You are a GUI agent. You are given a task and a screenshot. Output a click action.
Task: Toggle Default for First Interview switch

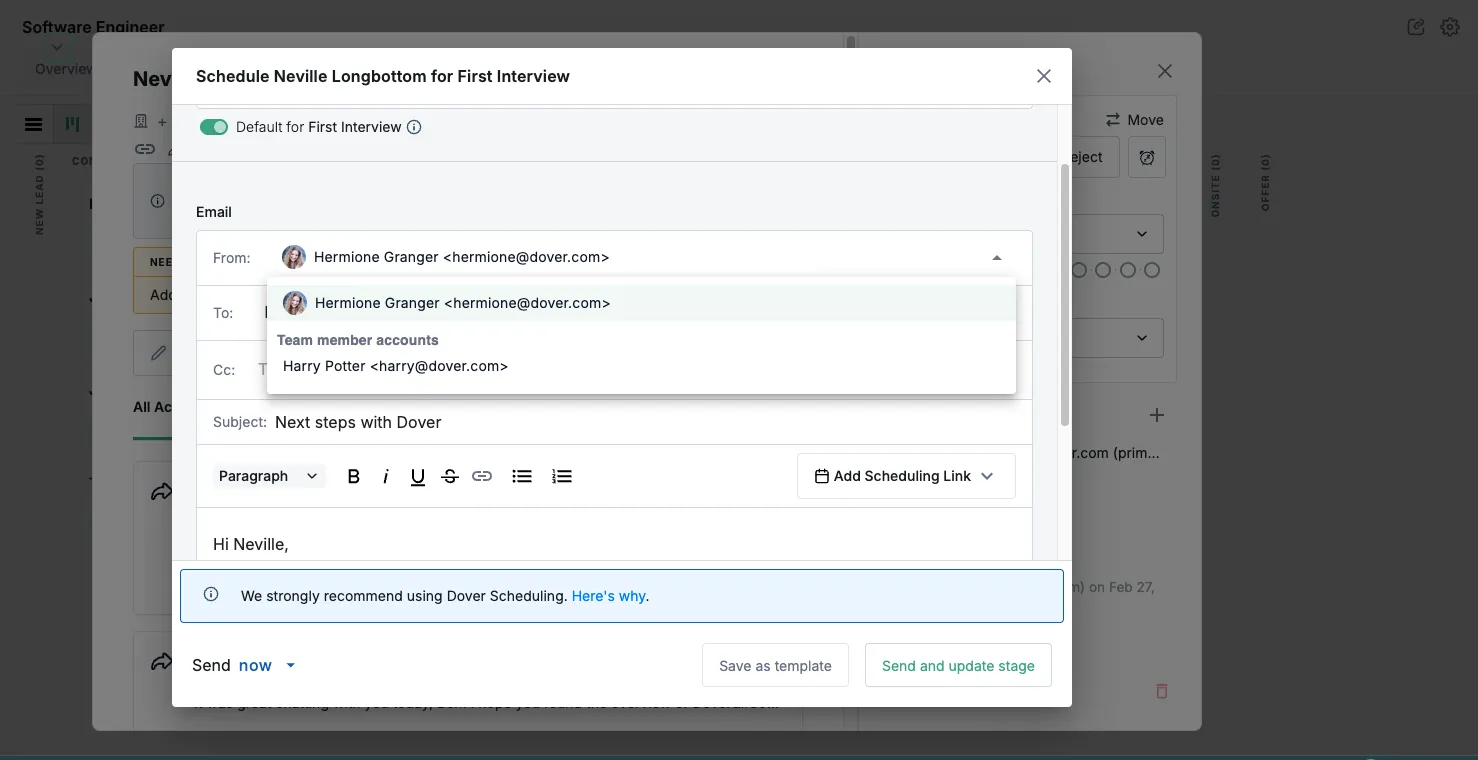tap(214, 127)
